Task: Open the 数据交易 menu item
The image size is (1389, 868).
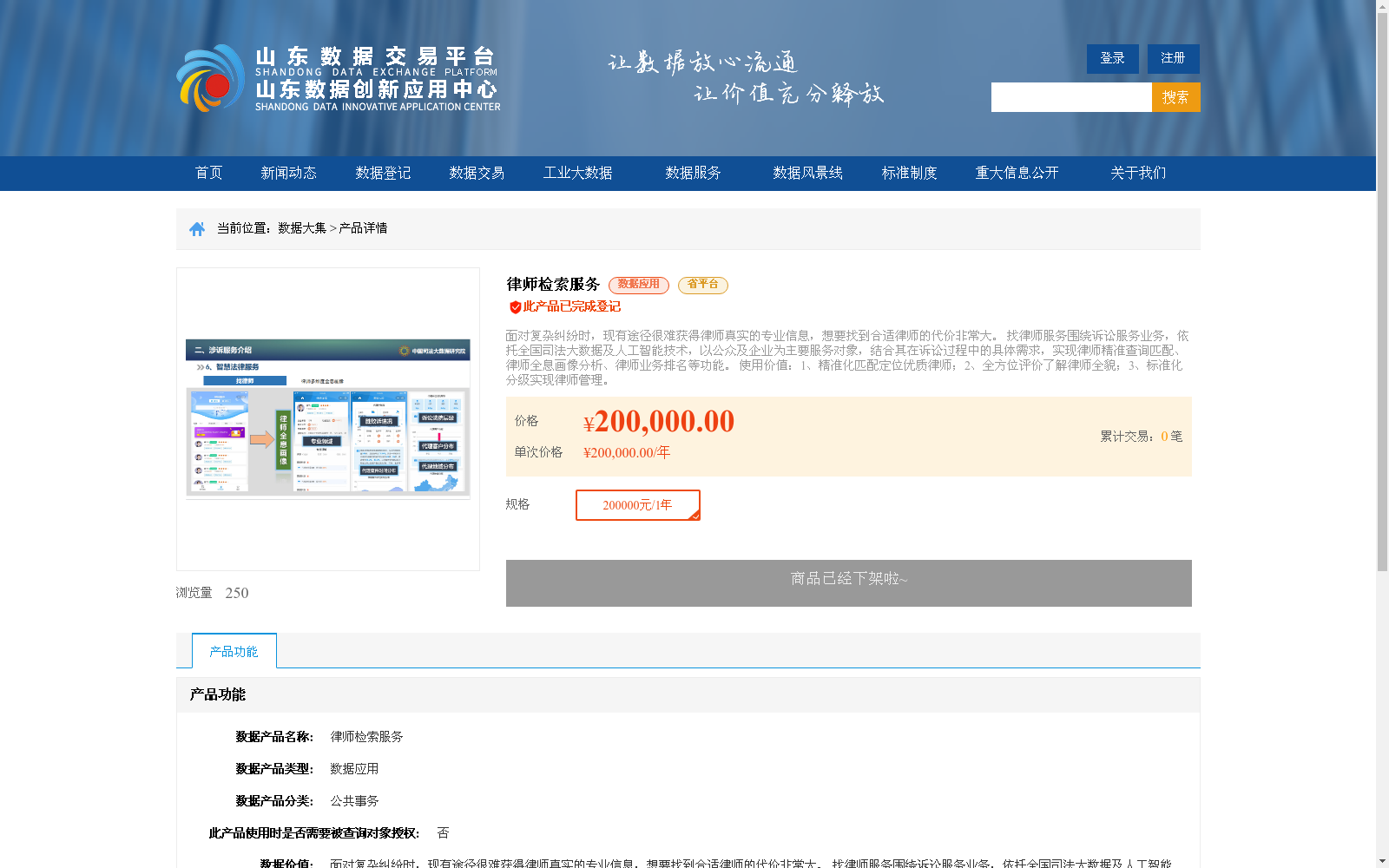Action: click(x=477, y=173)
